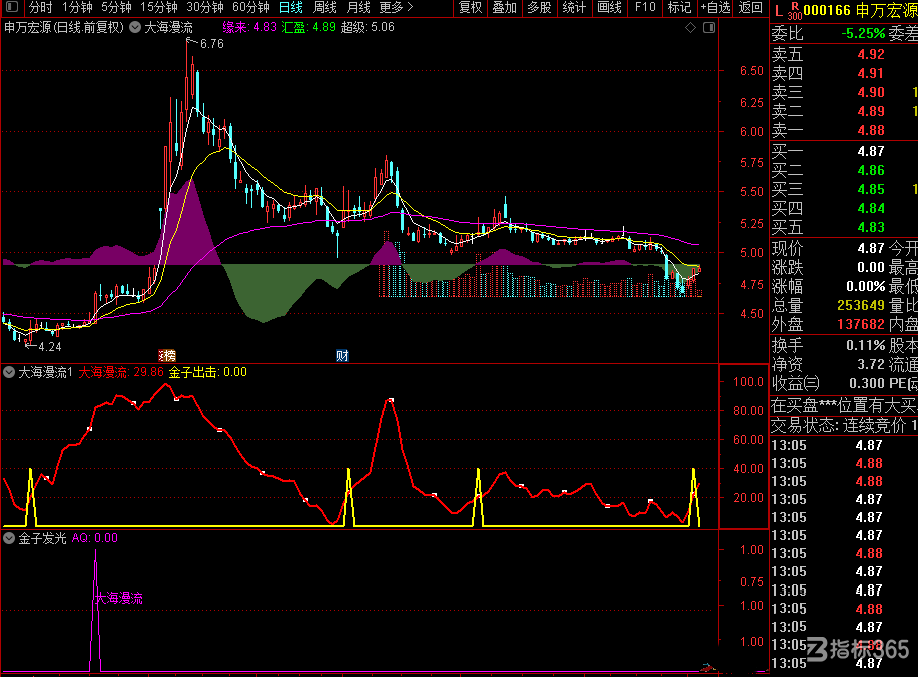Expand the 更多 period options

tap(396, 8)
